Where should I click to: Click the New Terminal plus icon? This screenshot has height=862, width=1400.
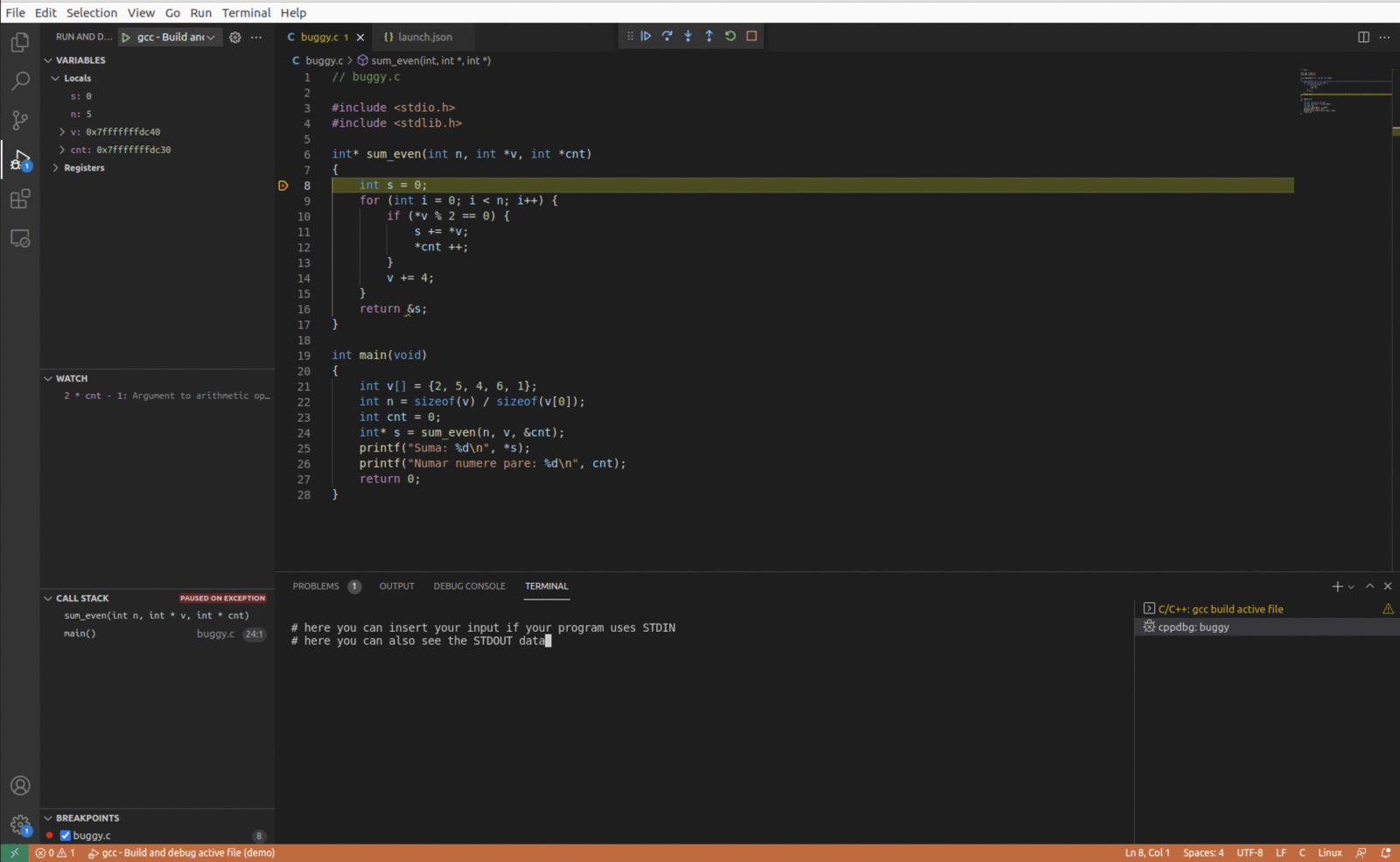pyautogui.click(x=1336, y=585)
